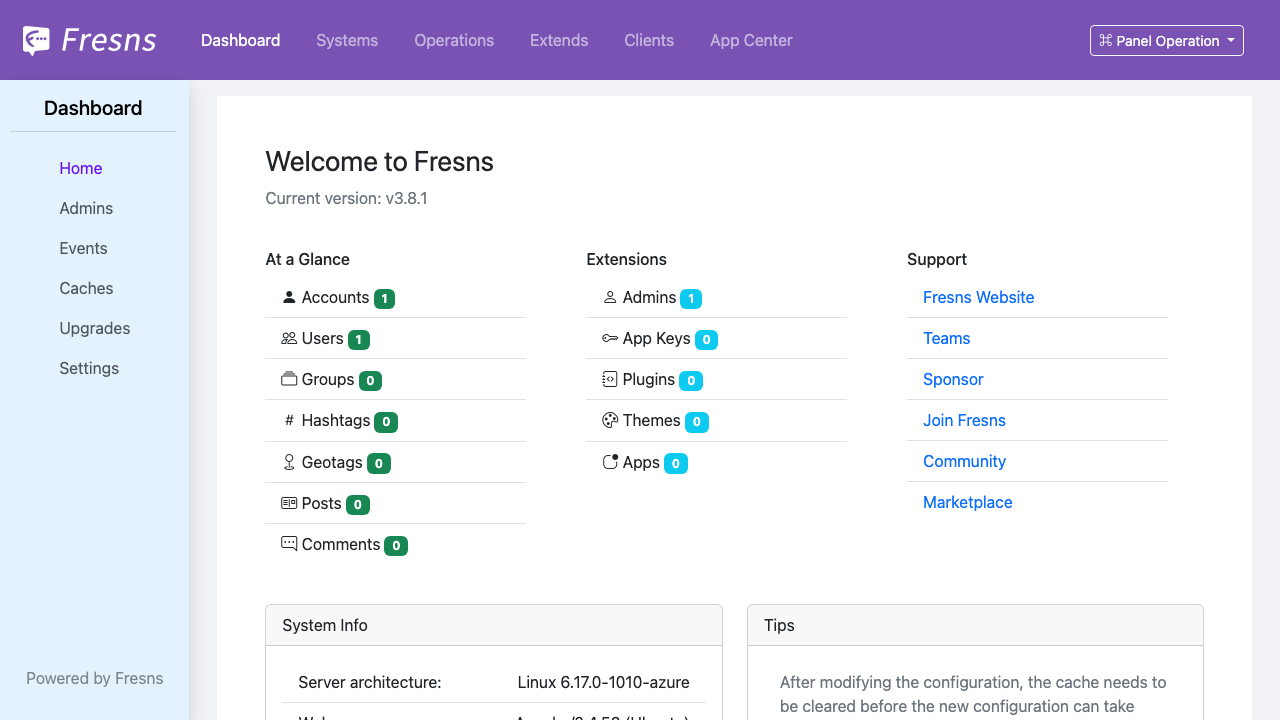Click the Users people icon
This screenshot has height=720, width=1280.
pos(289,338)
